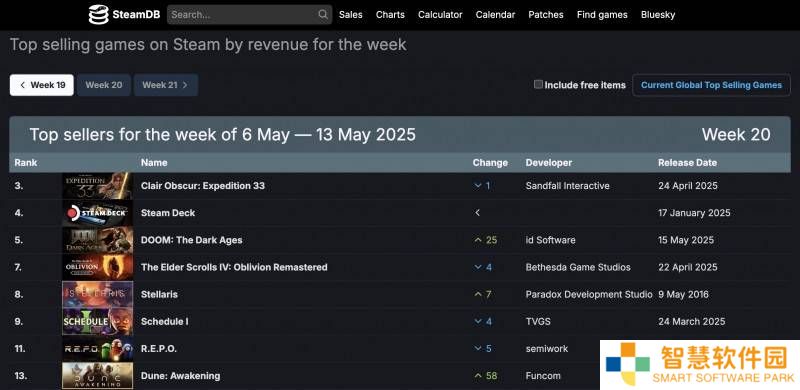Open the R.E.P.O. title link
The image size is (800, 390).
click(159, 349)
